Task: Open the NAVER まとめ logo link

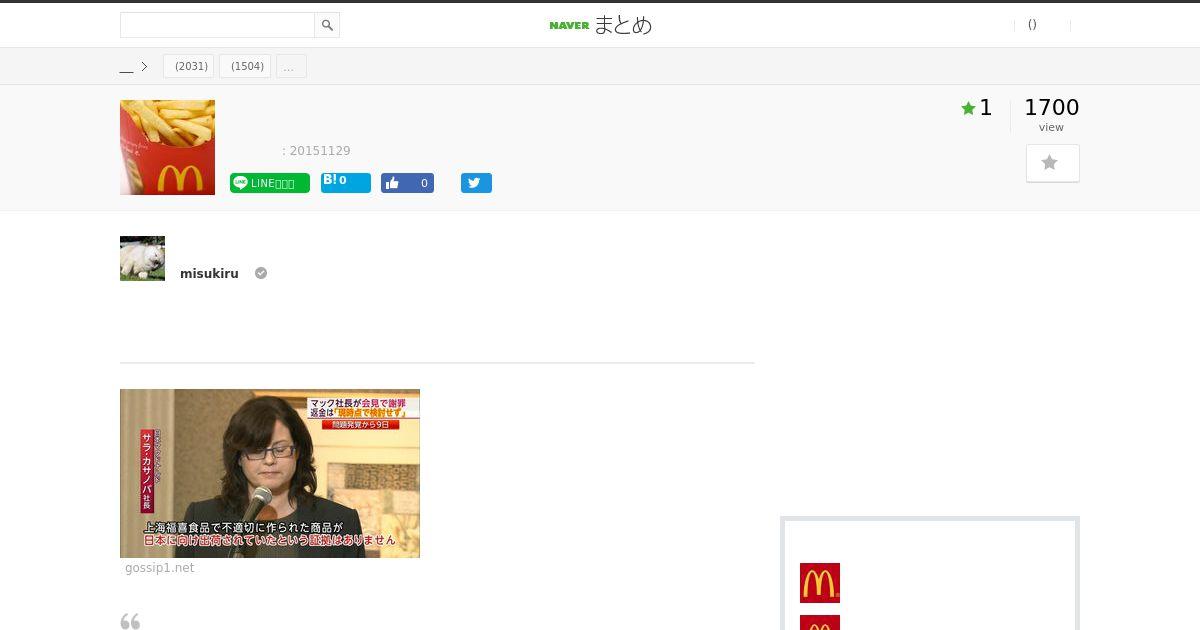Action: 600,25
